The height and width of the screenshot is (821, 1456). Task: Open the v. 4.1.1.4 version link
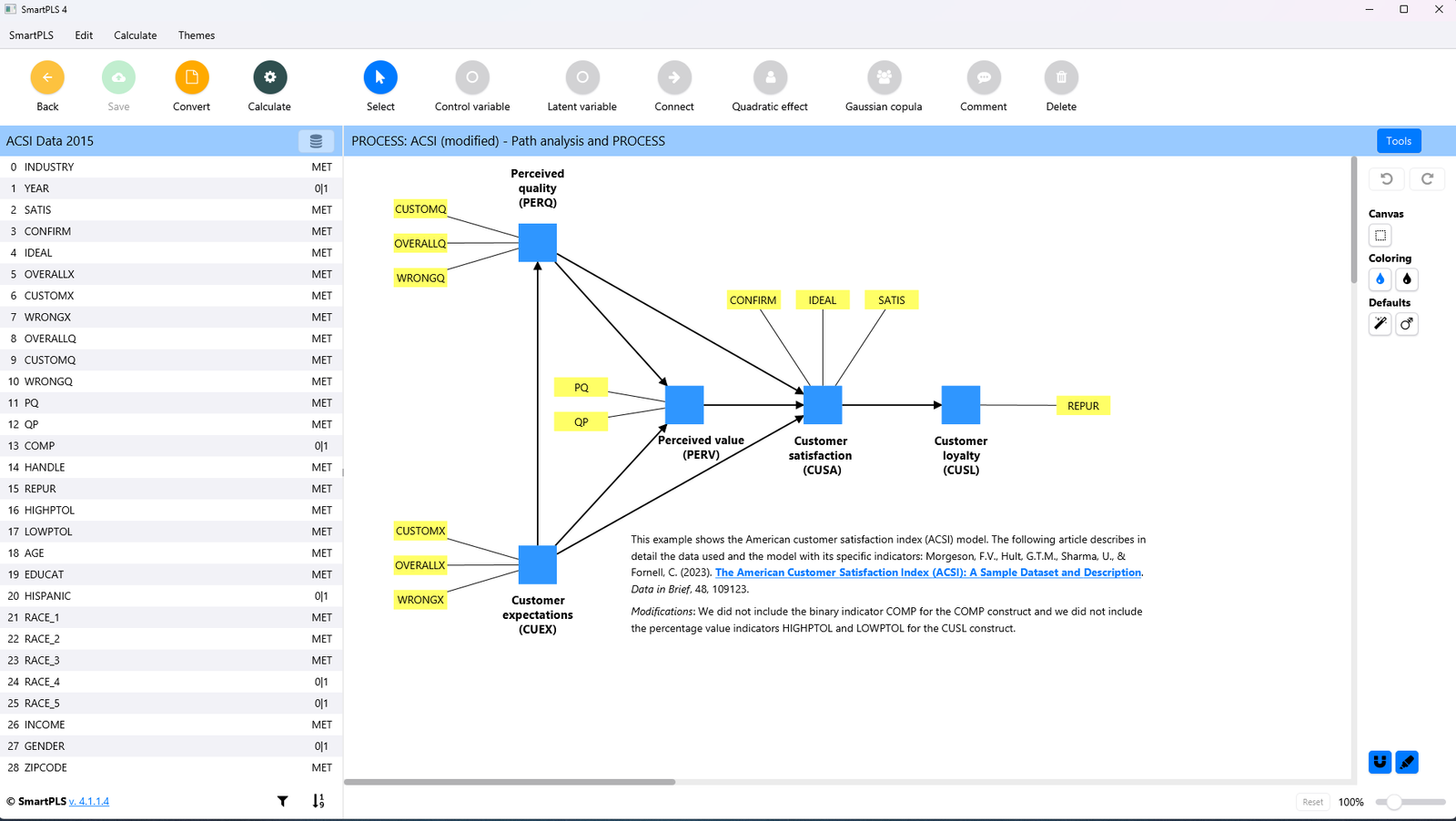tap(89, 802)
